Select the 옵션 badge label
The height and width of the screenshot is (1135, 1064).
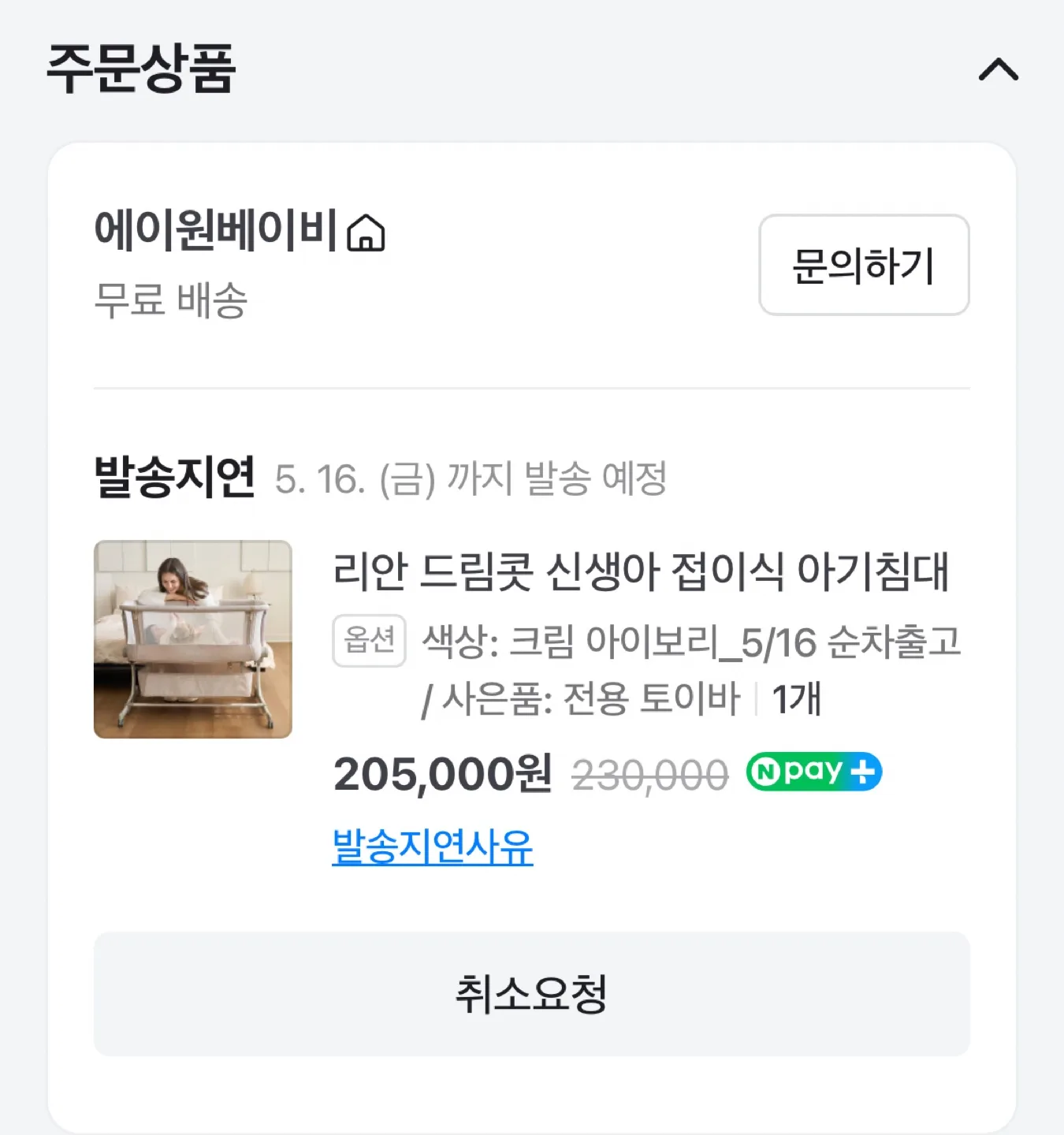pos(370,641)
